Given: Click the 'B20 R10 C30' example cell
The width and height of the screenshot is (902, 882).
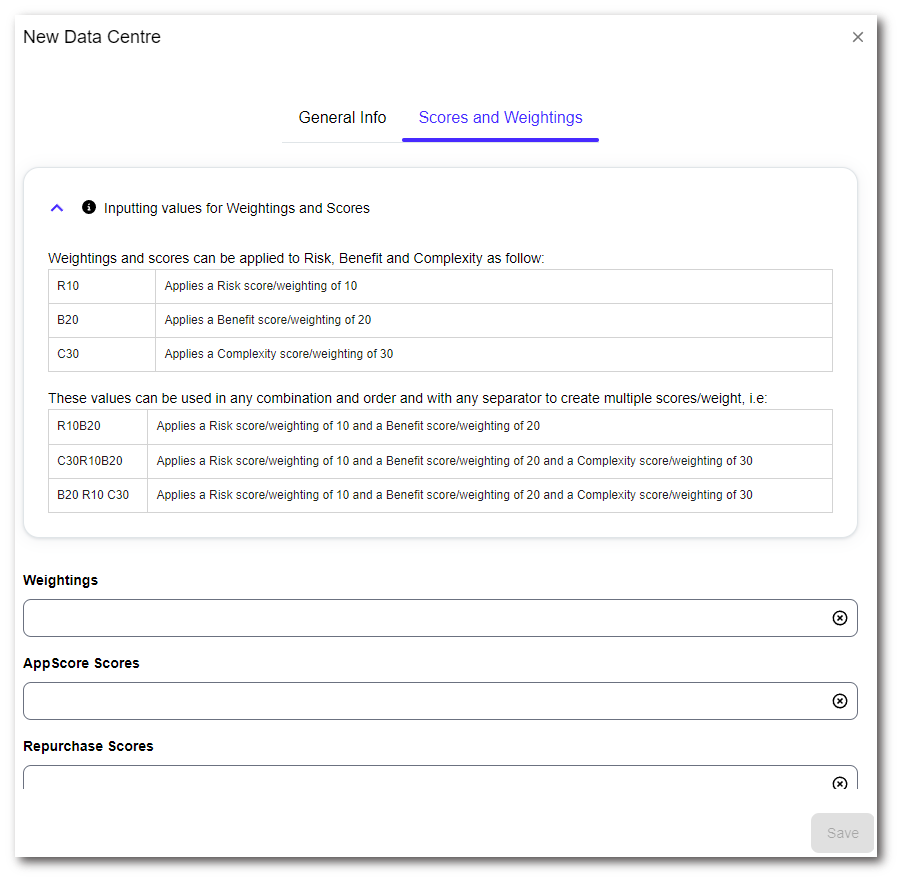Looking at the screenshot, I should coord(93,495).
